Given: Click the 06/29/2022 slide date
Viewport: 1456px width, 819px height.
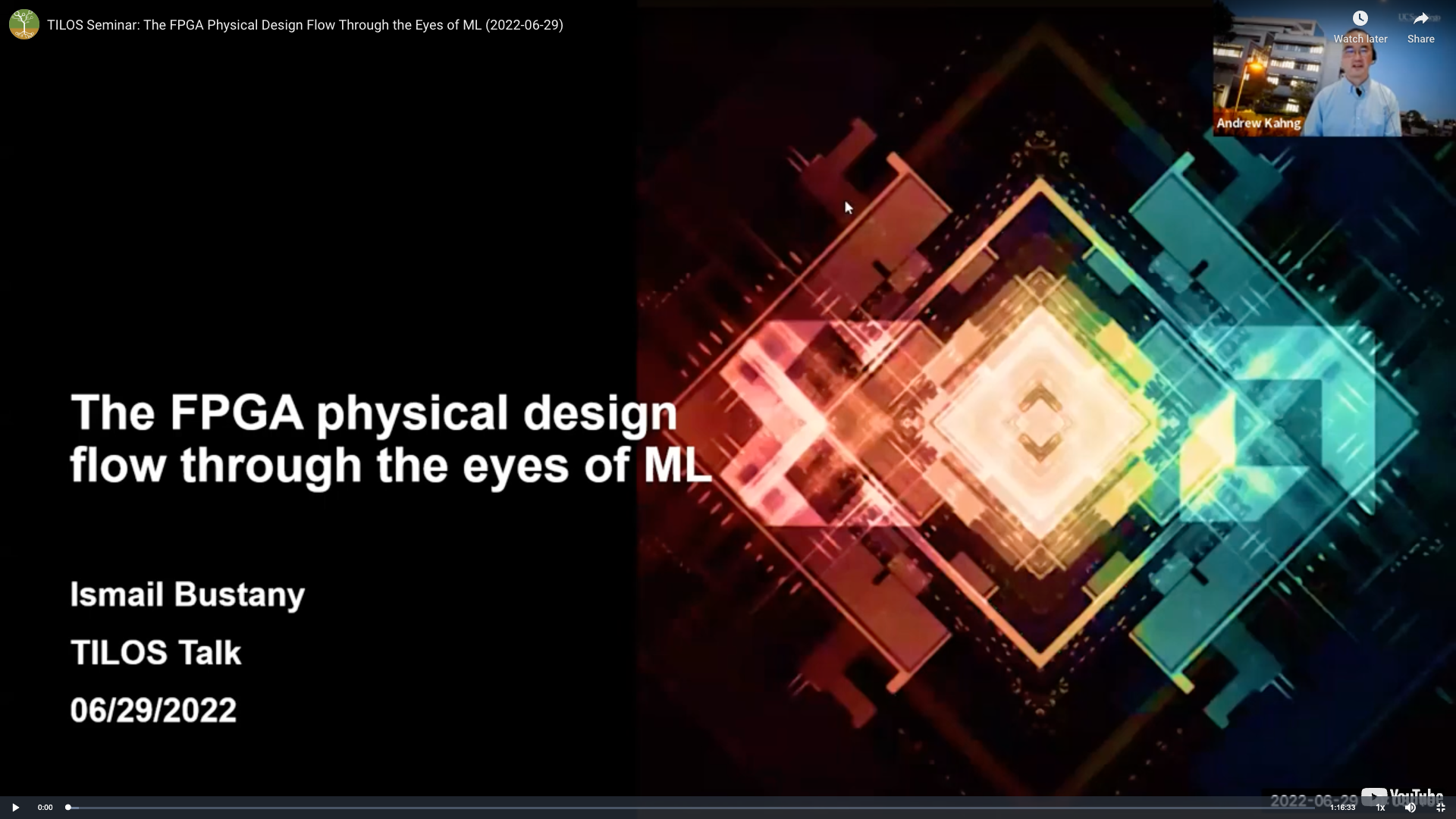Looking at the screenshot, I should coord(153,711).
